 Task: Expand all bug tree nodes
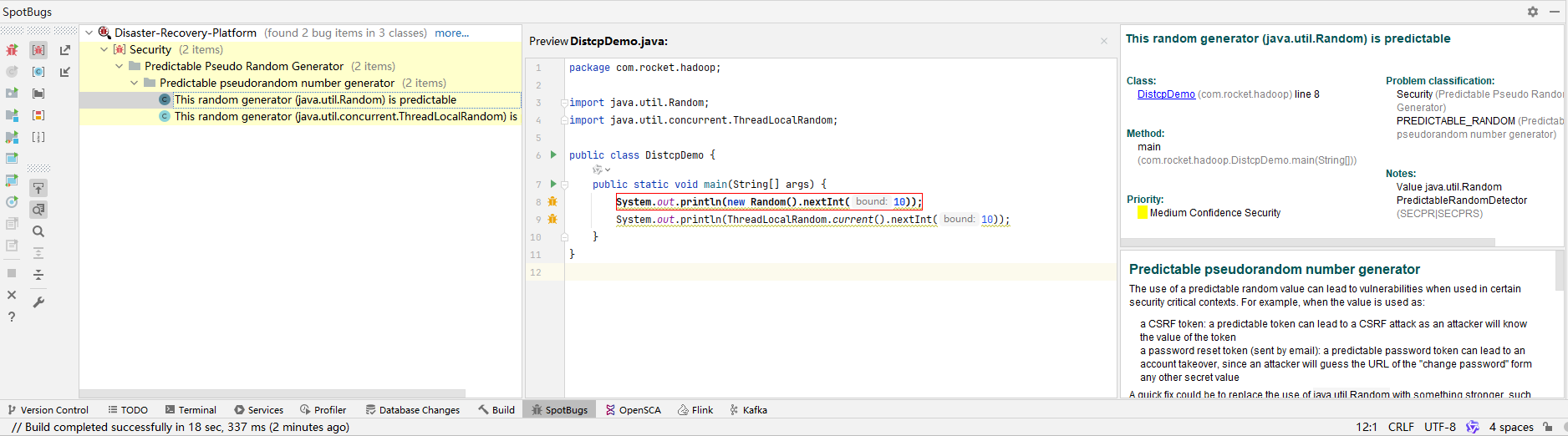38,253
